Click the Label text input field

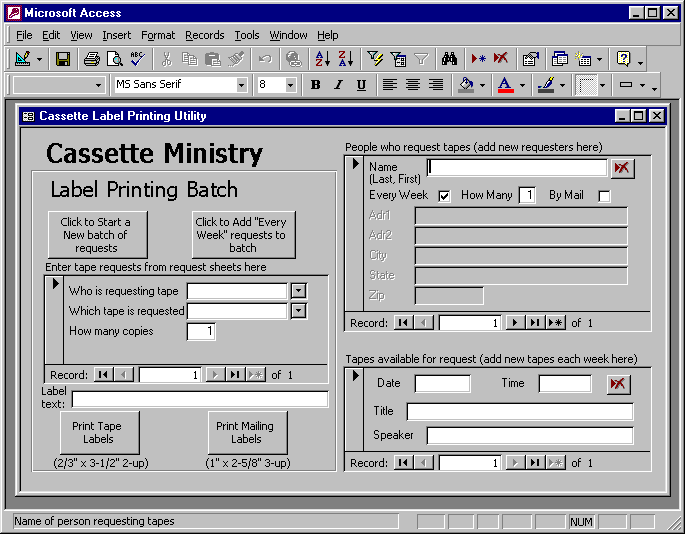(199, 399)
